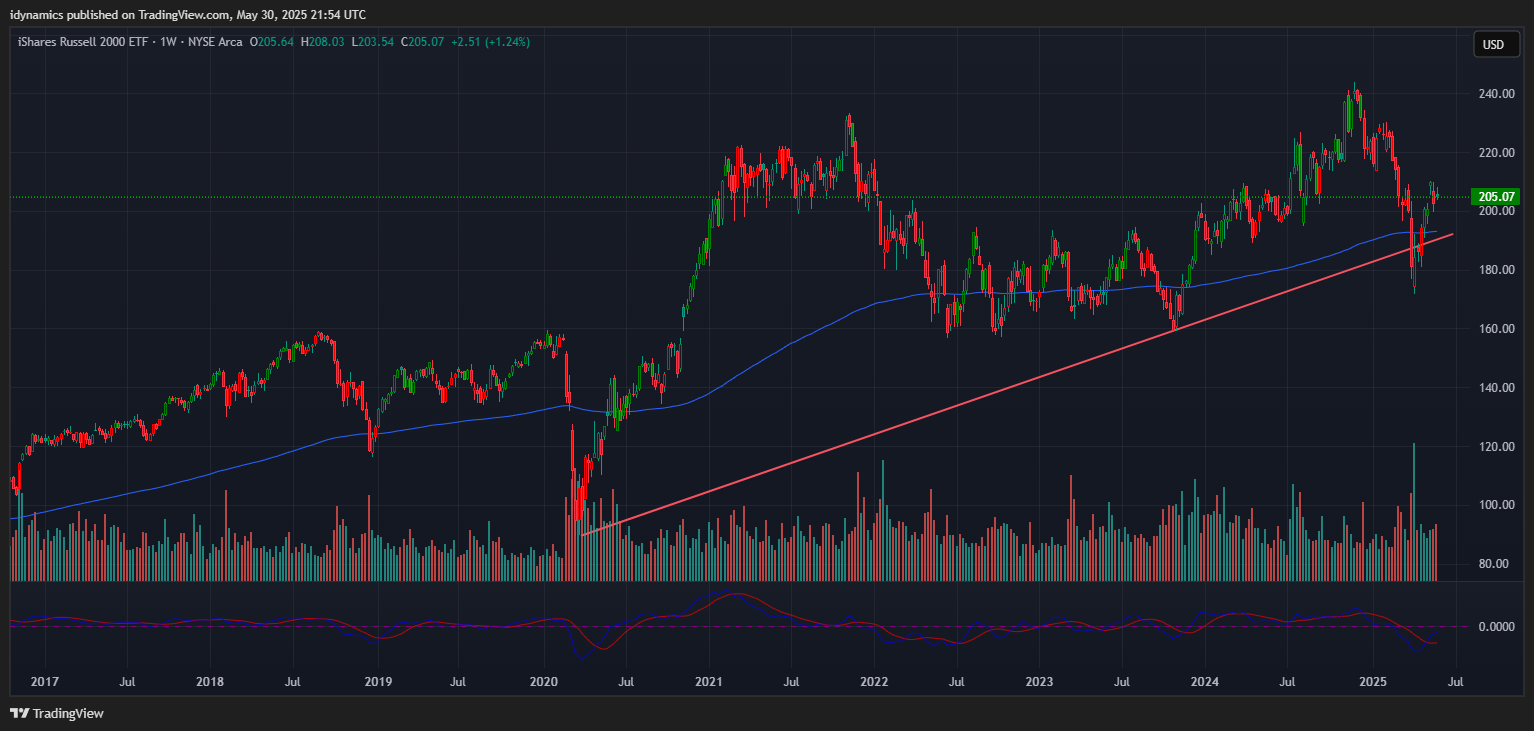Click the 2021 time axis label
Image resolution: width=1534 pixels, height=731 pixels.
pyautogui.click(x=709, y=683)
